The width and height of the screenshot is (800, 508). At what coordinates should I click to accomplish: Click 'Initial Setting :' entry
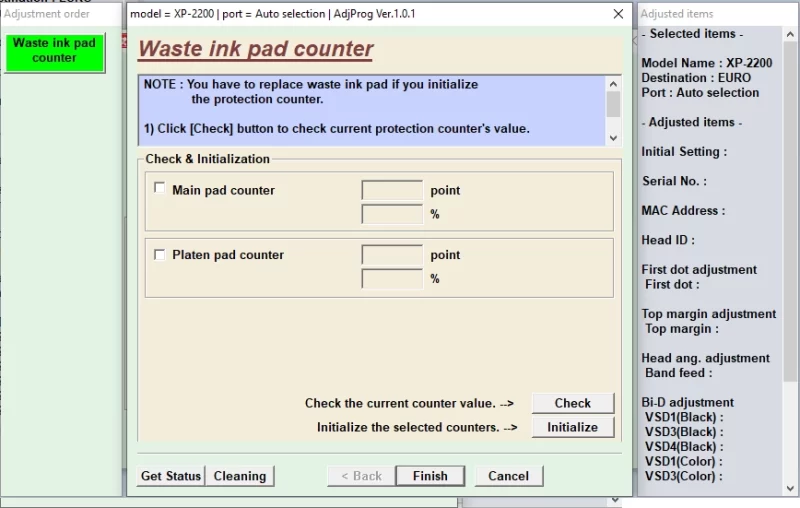684,151
